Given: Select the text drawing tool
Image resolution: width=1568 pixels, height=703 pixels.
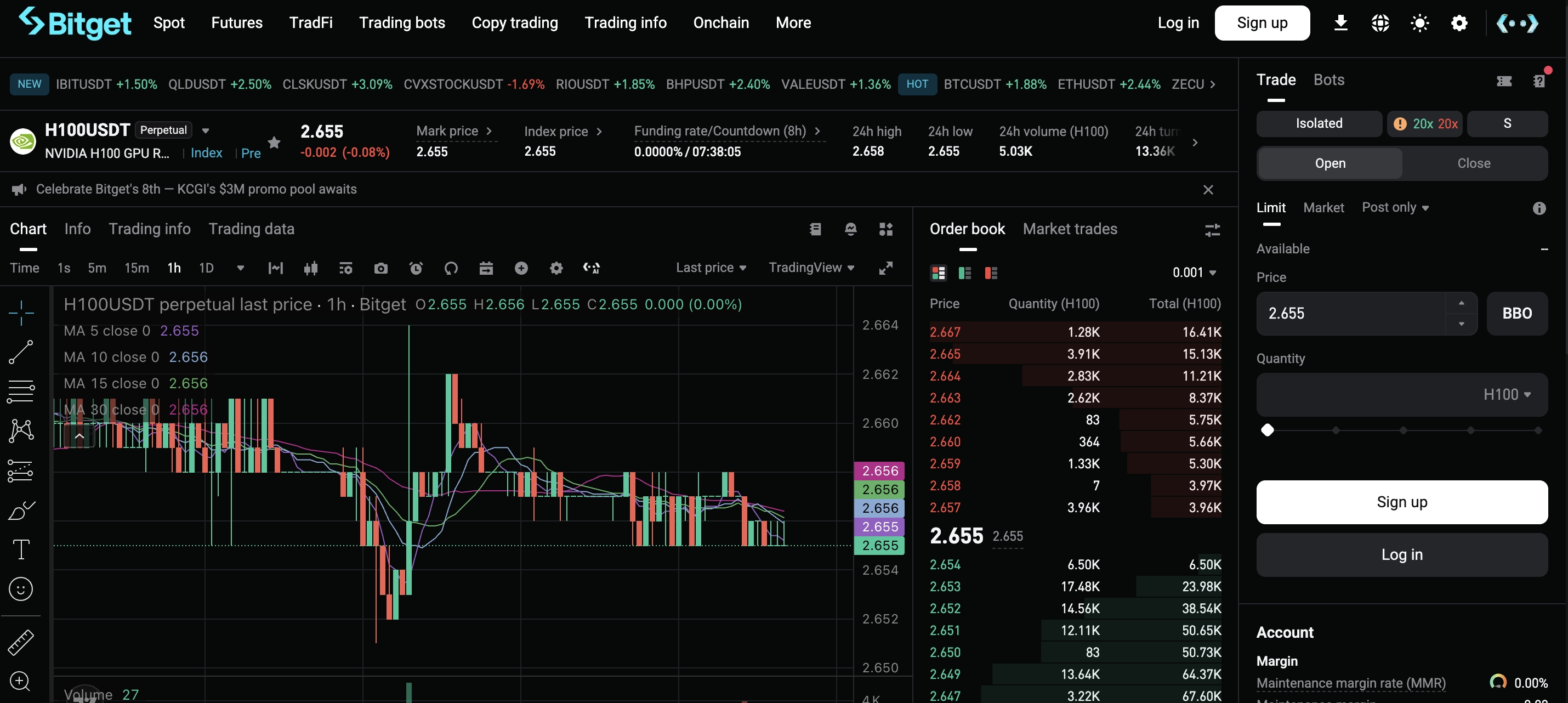Looking at the screenshot, I should point(21,549).
